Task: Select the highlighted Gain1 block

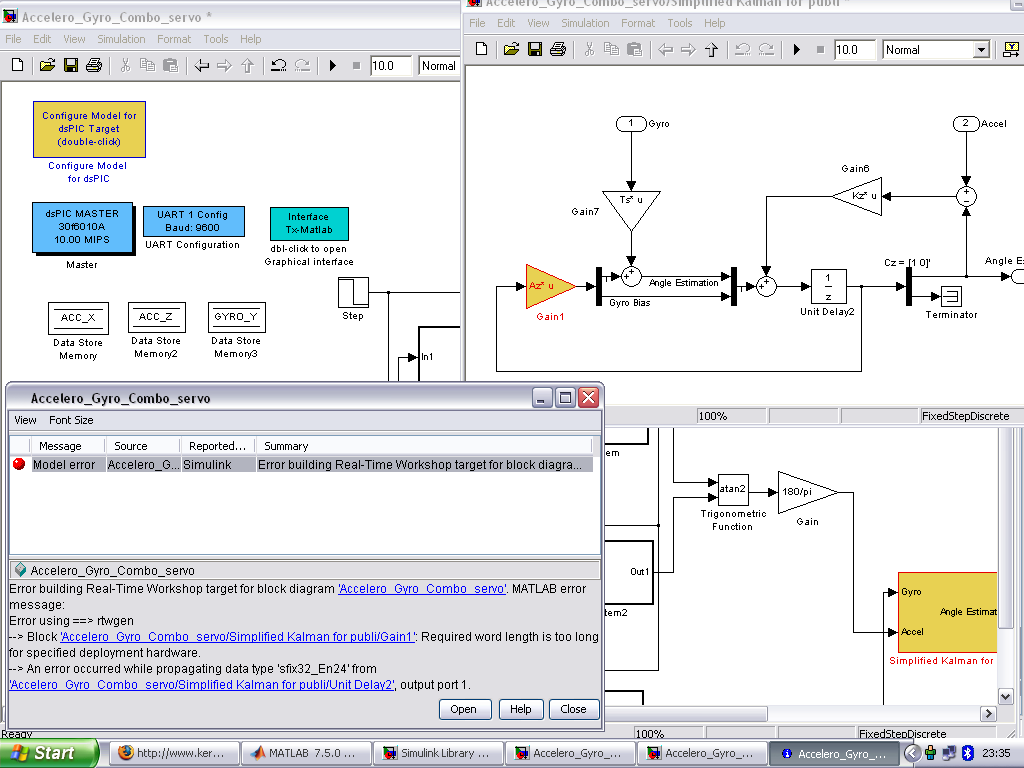Action: [550, 286]
